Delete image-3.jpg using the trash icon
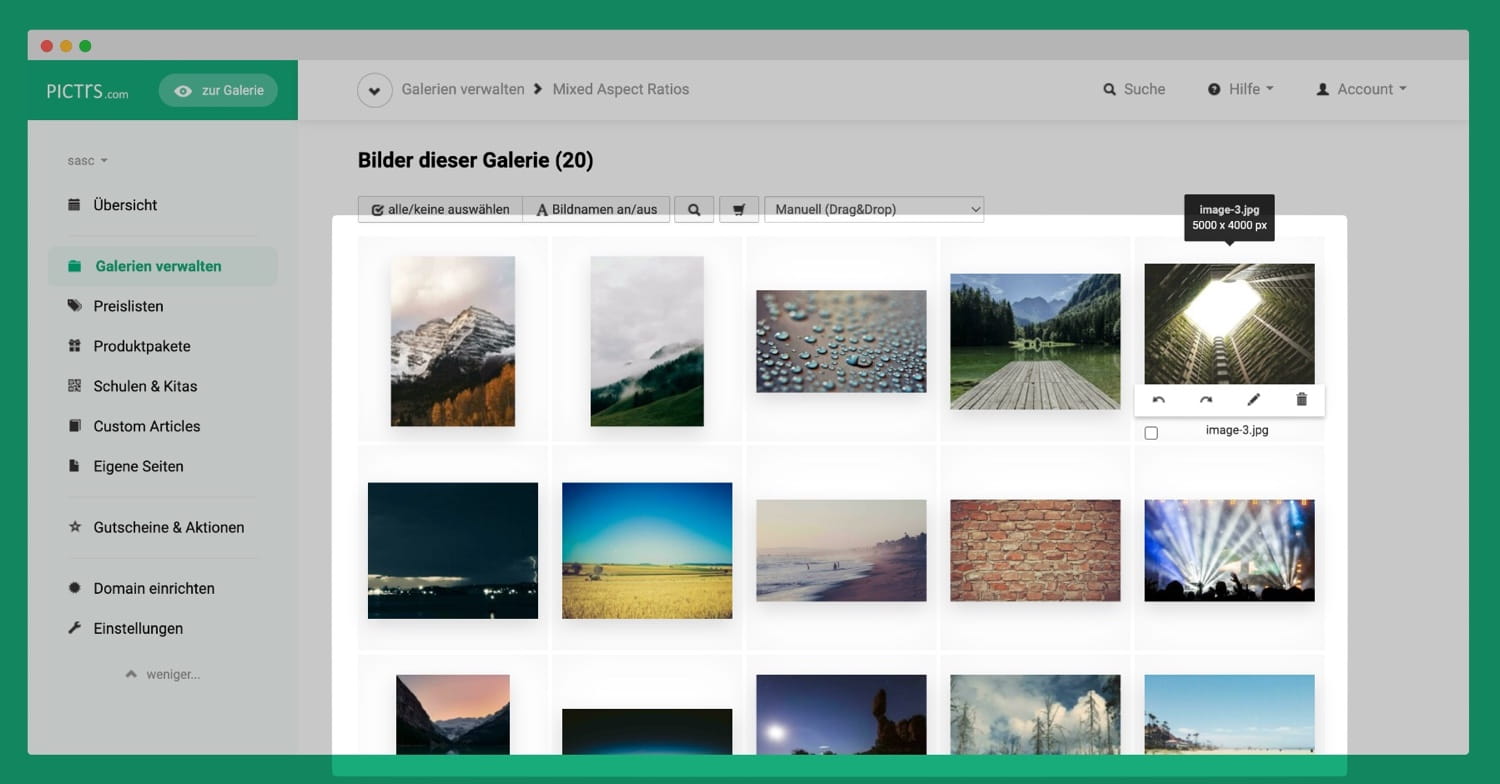Screen dimensions: 1500x784 [1301, 400]
